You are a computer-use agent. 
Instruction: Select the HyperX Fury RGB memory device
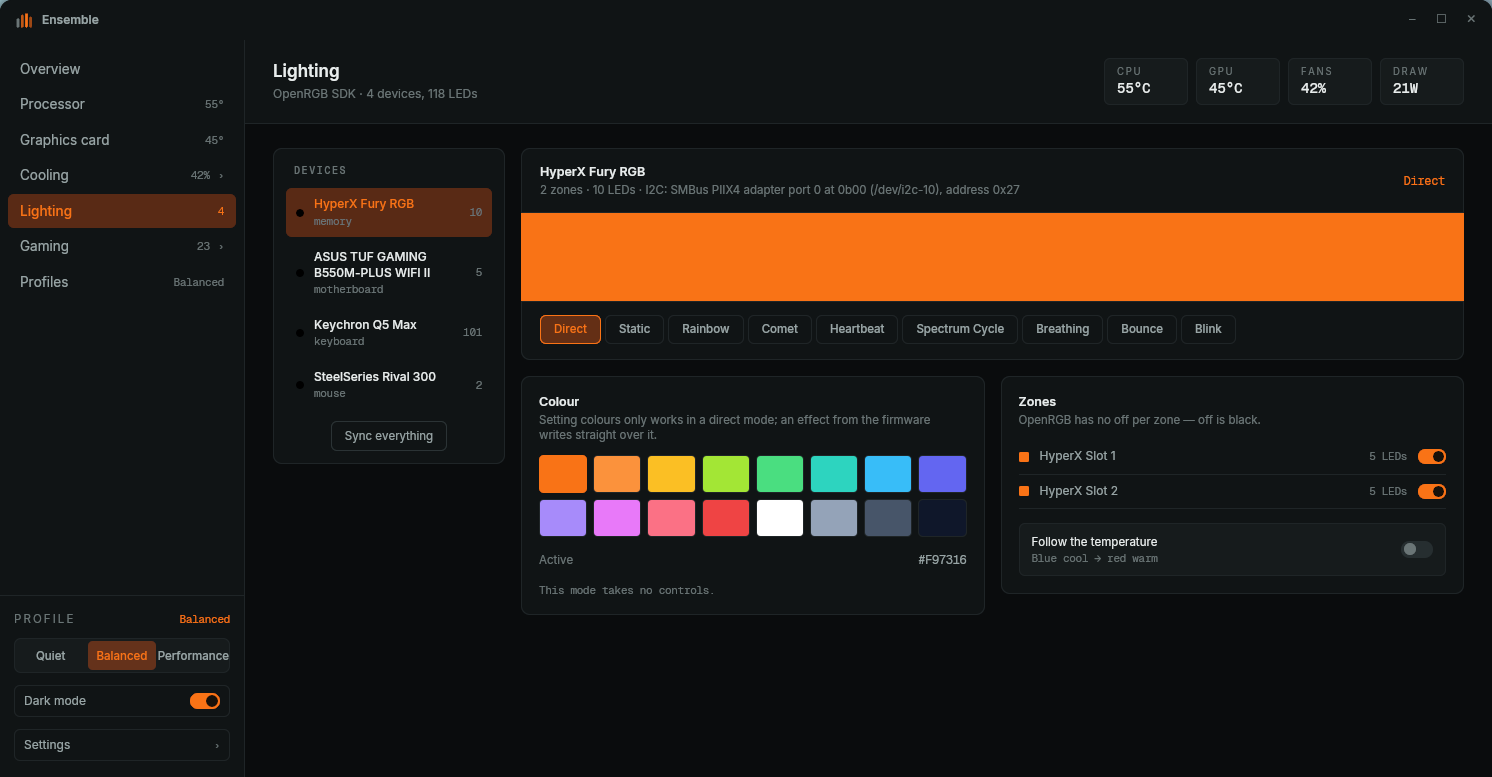[x=389, y=212]
